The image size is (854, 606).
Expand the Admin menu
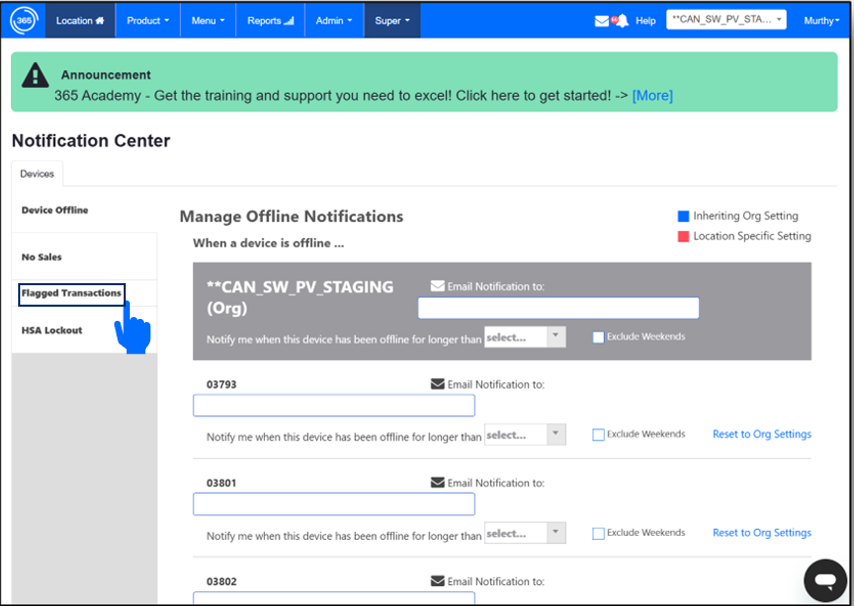click(333, 19)
